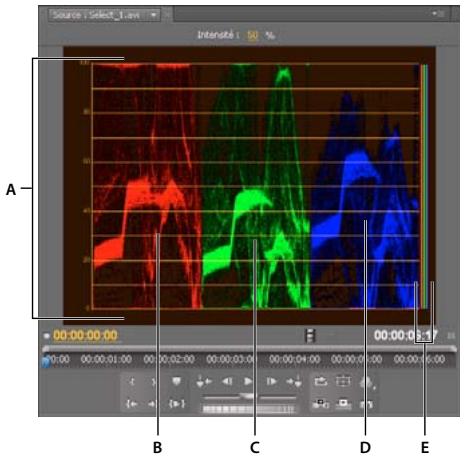Image resolution: width=464 pixels, height=457 pixels.
Task: Click the duration timecode display
Action: (x=406, y=335)
